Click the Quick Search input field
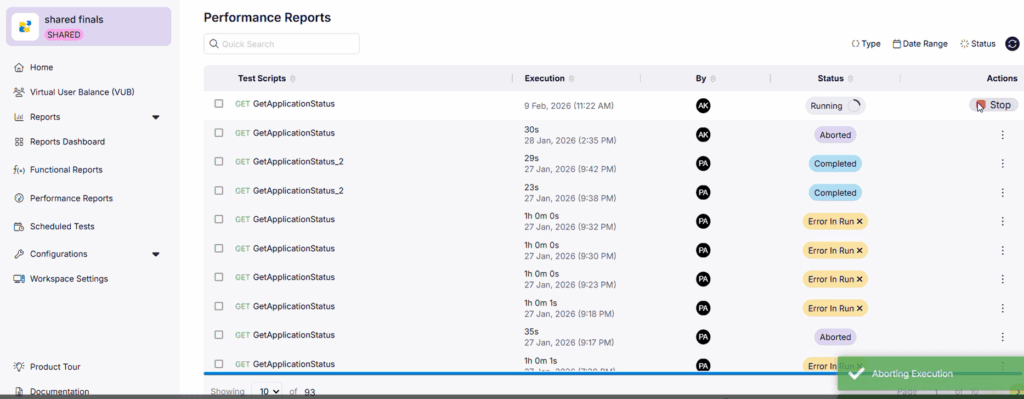 [281, 44]
